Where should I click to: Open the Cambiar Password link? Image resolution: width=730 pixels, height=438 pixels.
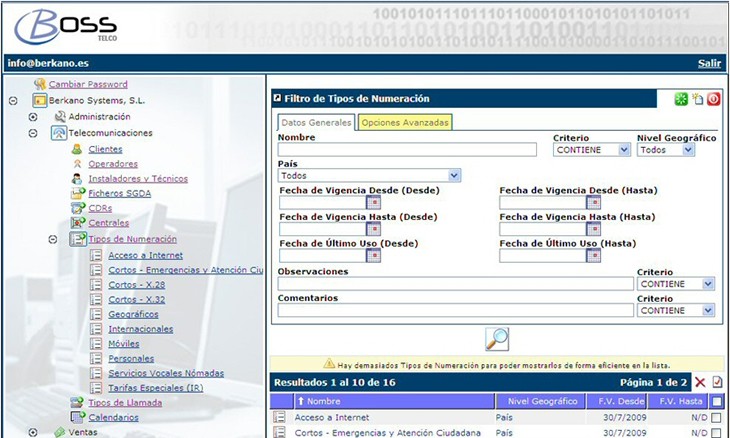pos(88,85)
